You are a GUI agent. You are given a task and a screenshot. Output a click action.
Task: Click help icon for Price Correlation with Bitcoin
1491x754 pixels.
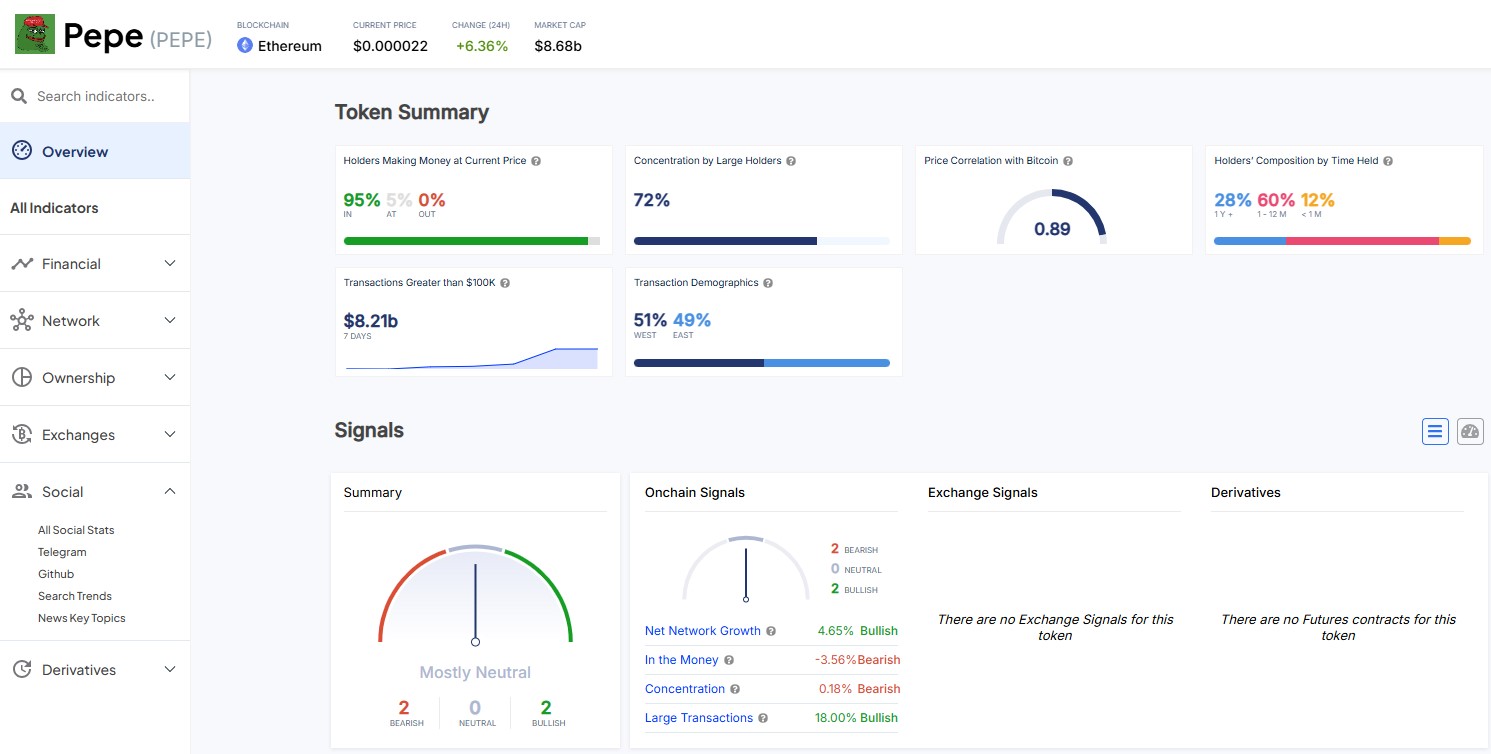[x=1068, y=161]
